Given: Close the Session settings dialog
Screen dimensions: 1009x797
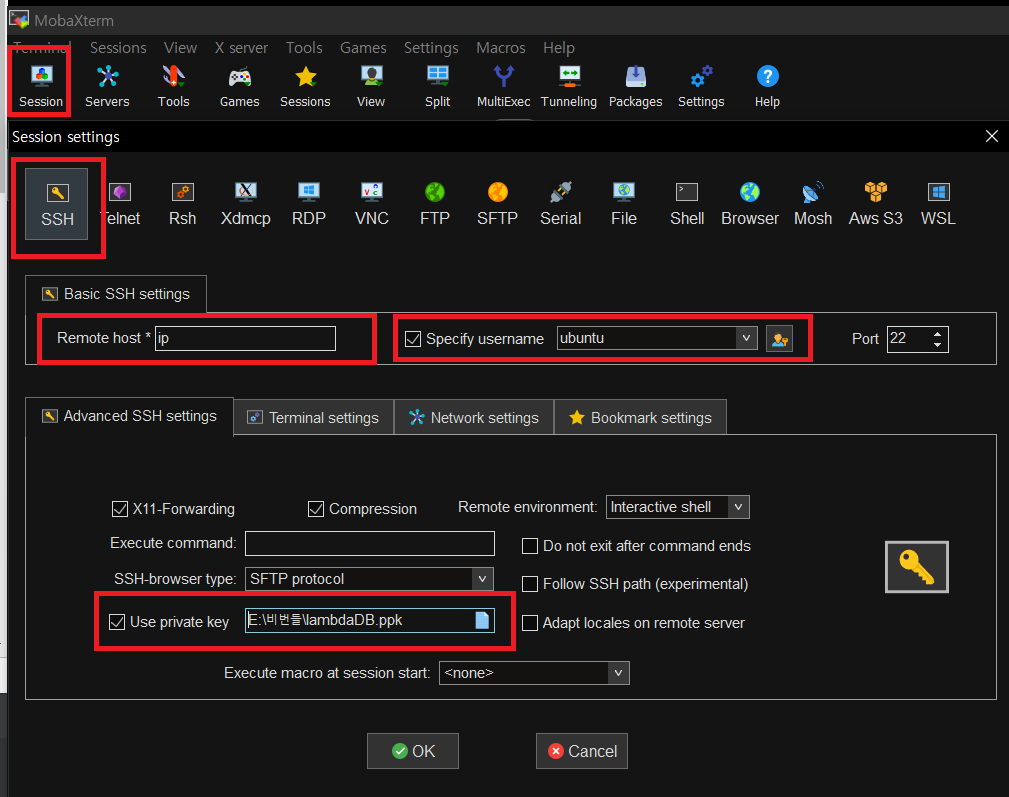Looking at the screenshot, I should coord(992,136).
